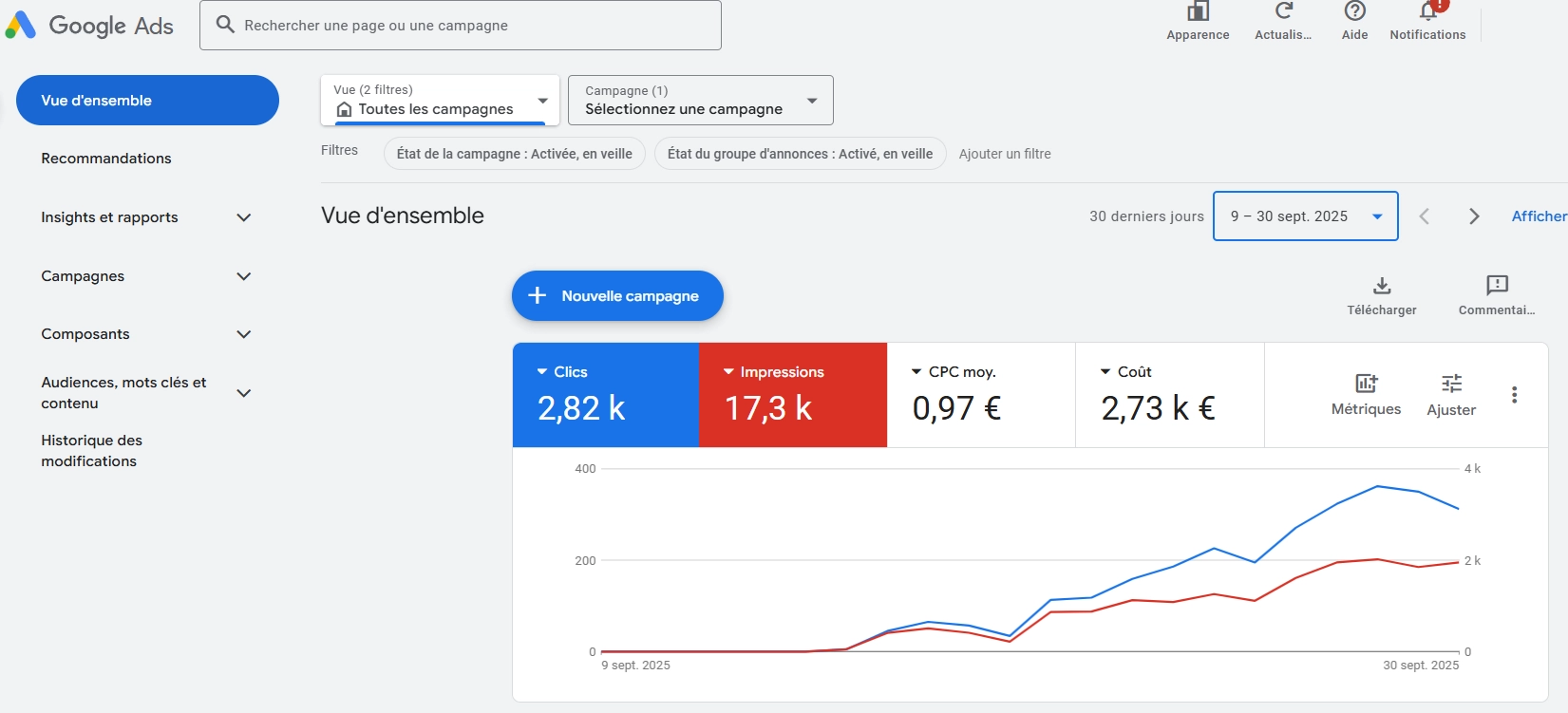Select the CPC moy. metric card
The width and height of the screenshot is (1568, 713).
[x=980, y=395]
